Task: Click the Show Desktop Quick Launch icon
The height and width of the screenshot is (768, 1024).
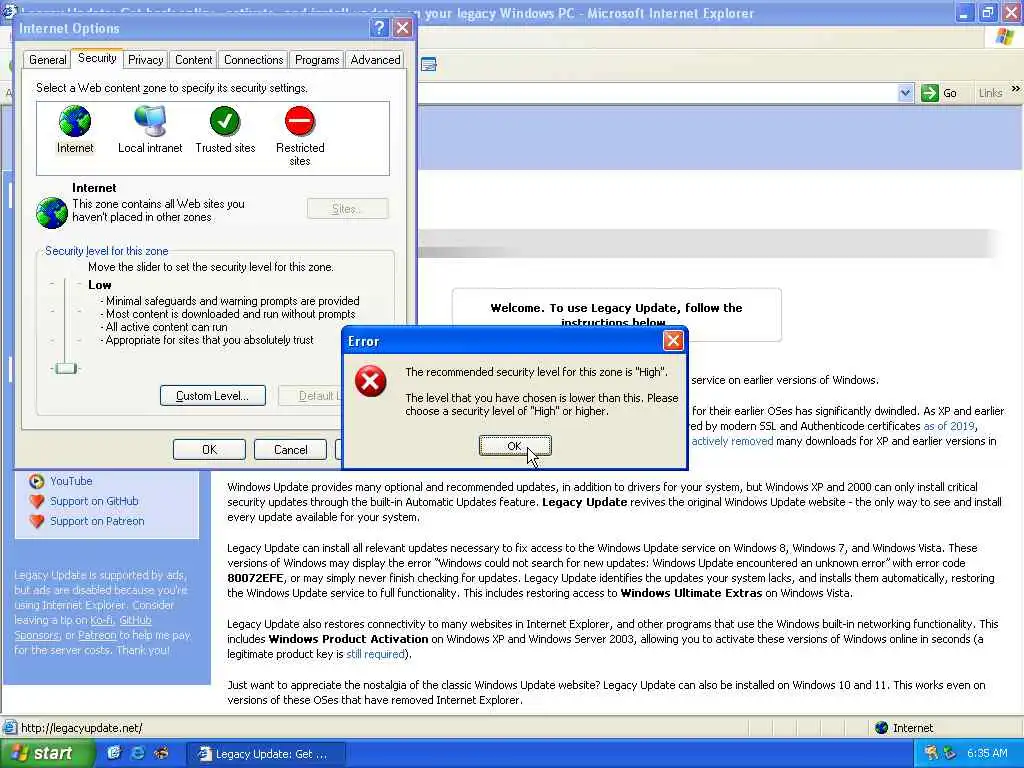Action: click(114, 753)
